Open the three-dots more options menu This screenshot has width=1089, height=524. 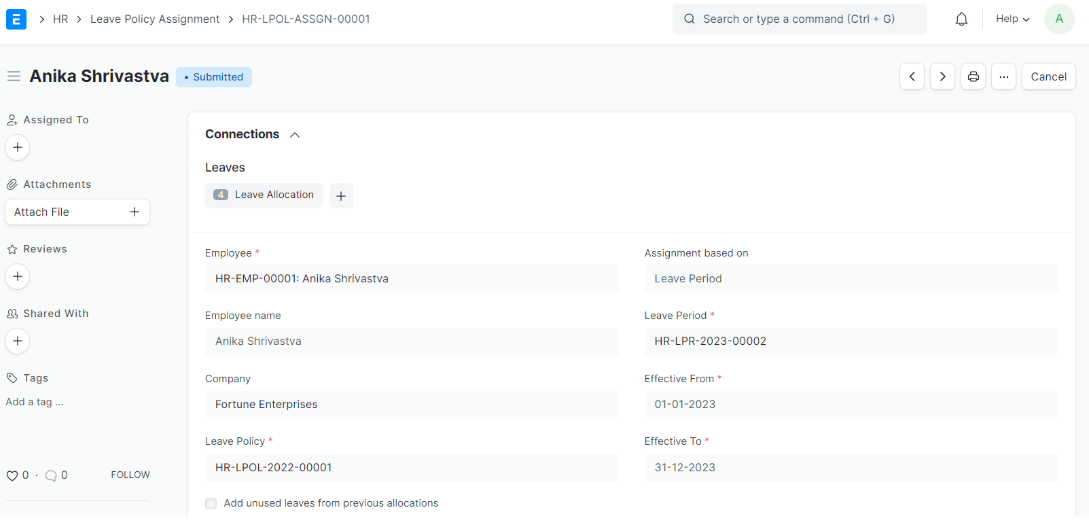click(x=1004, y=77)
